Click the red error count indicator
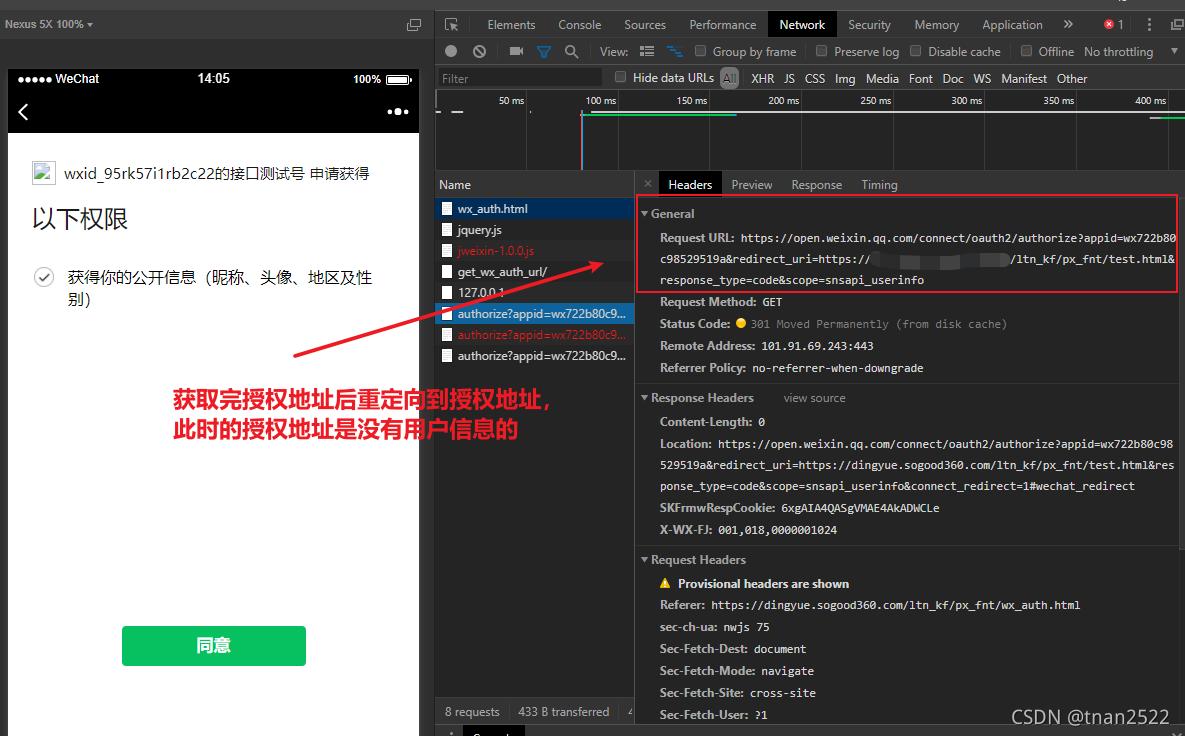This screenshot has height=736, width=1185. coord(1113,24)
